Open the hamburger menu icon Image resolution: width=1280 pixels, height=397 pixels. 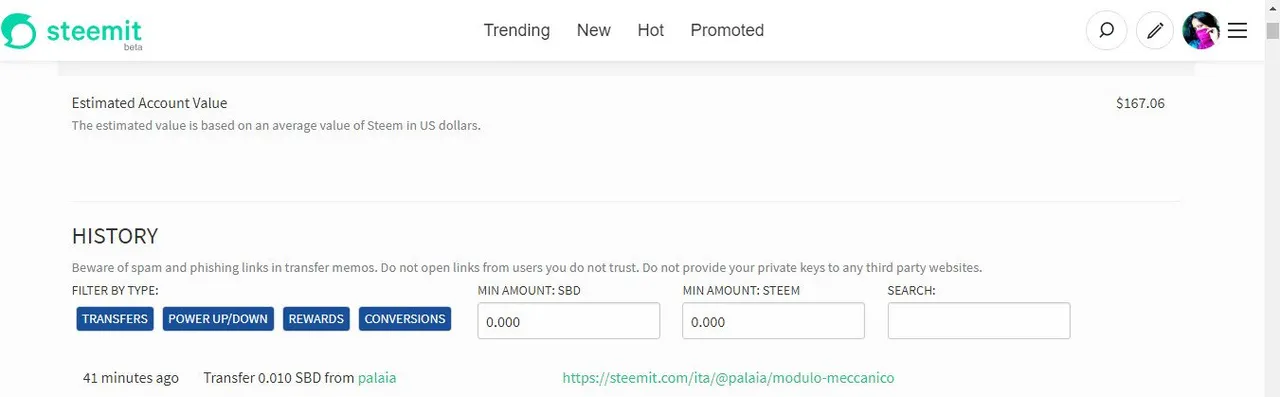[1237, 31]
